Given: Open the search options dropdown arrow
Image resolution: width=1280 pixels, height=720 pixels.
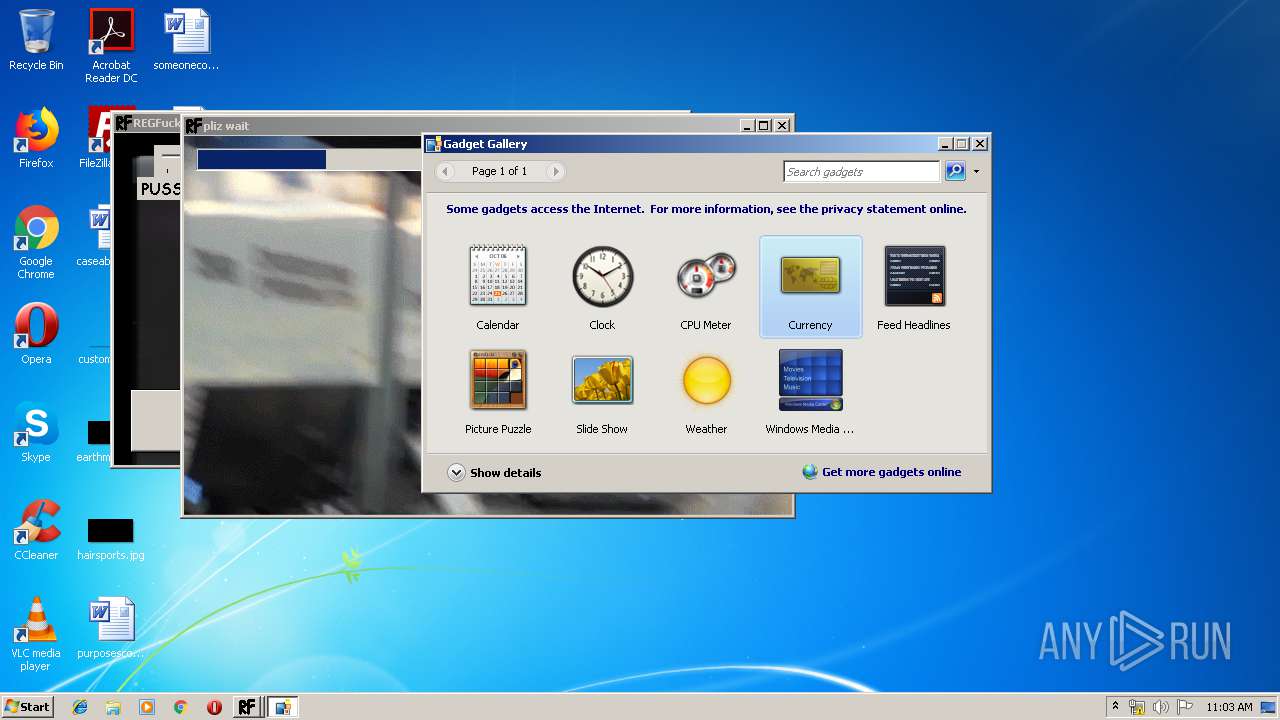Looking at the screenshot, I should pos(976,172).
